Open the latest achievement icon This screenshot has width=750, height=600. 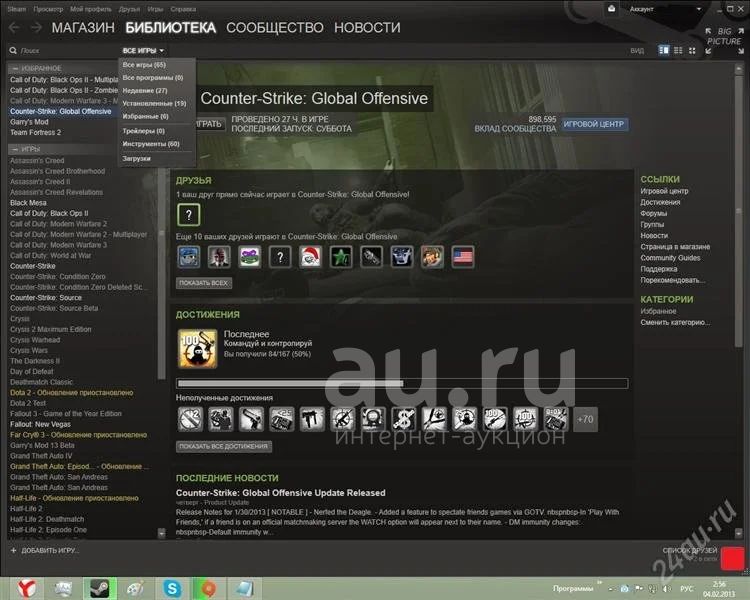tap(197, 349)
